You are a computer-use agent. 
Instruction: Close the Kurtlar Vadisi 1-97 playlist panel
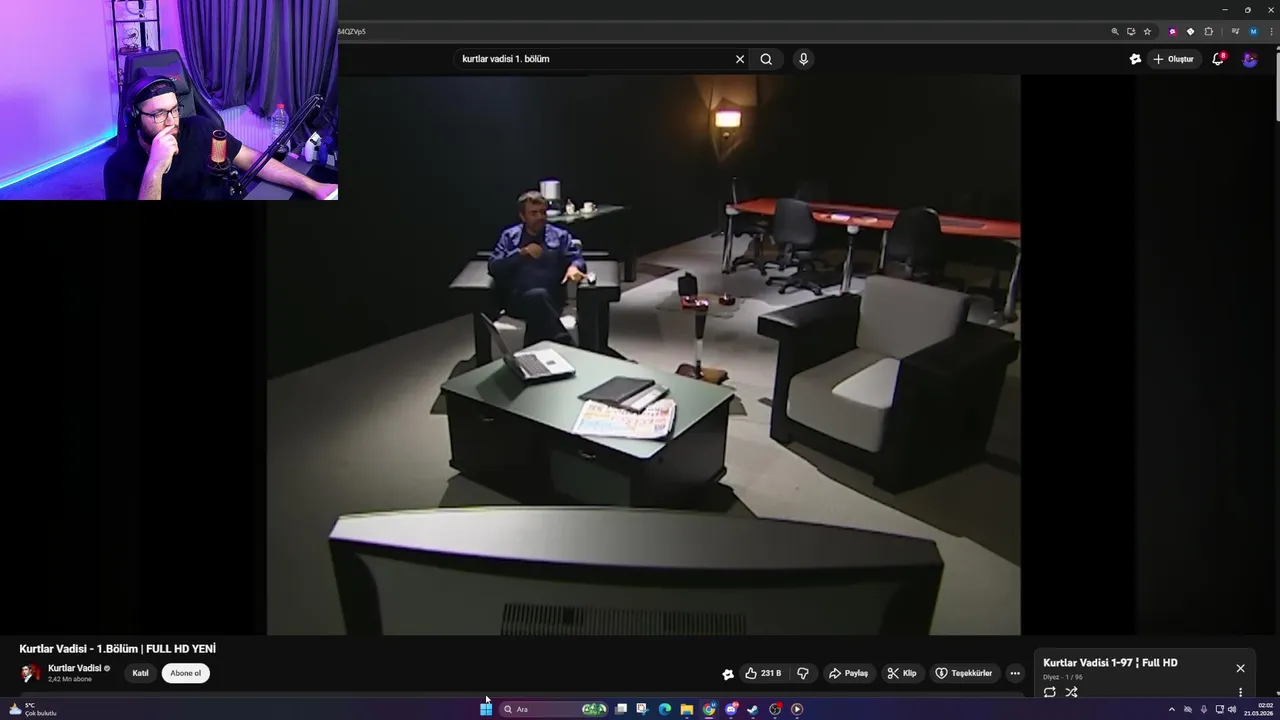tap(1240, 668)
